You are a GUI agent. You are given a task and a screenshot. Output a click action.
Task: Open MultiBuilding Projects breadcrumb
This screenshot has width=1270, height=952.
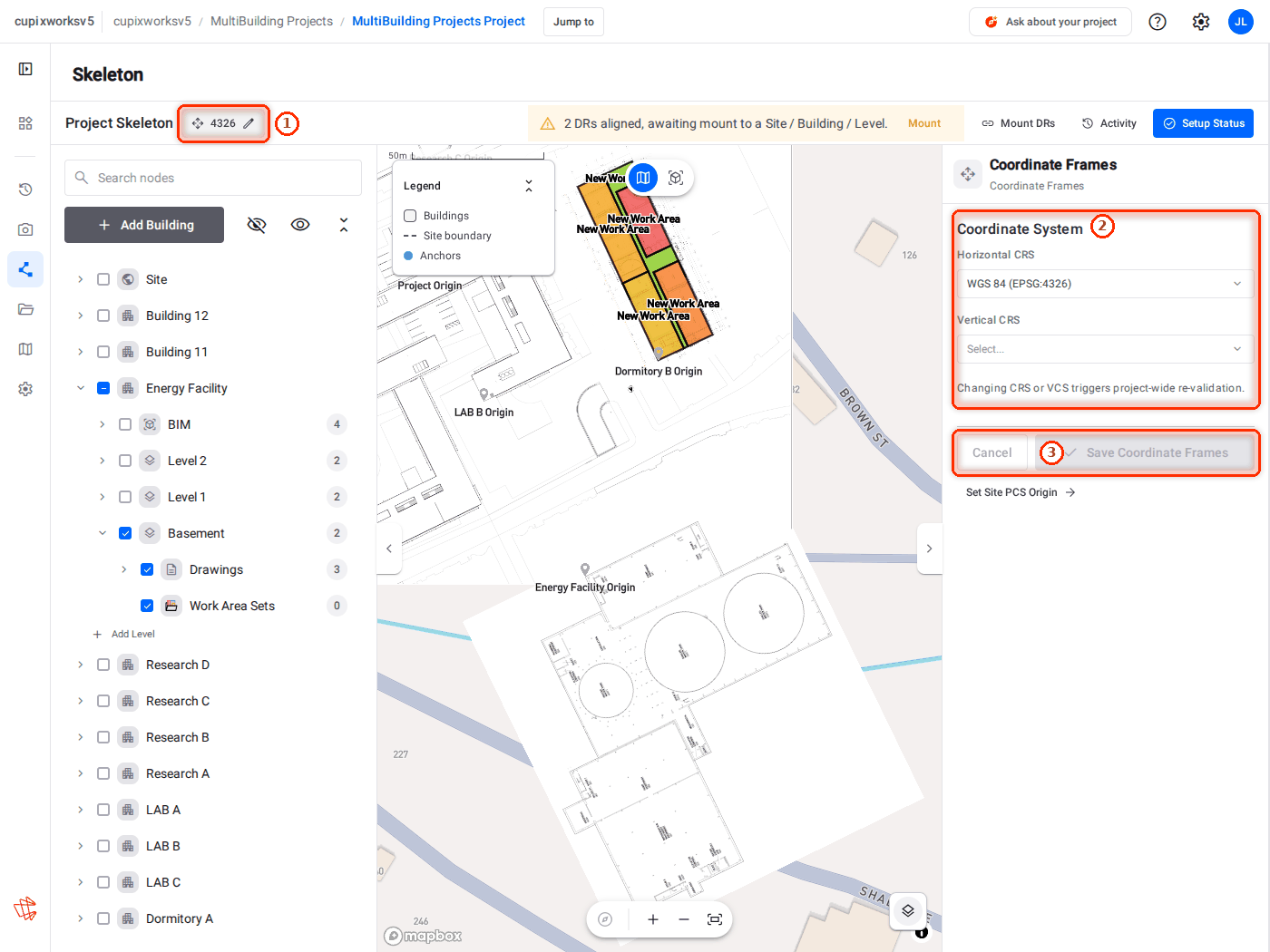[x=271, y=21]
